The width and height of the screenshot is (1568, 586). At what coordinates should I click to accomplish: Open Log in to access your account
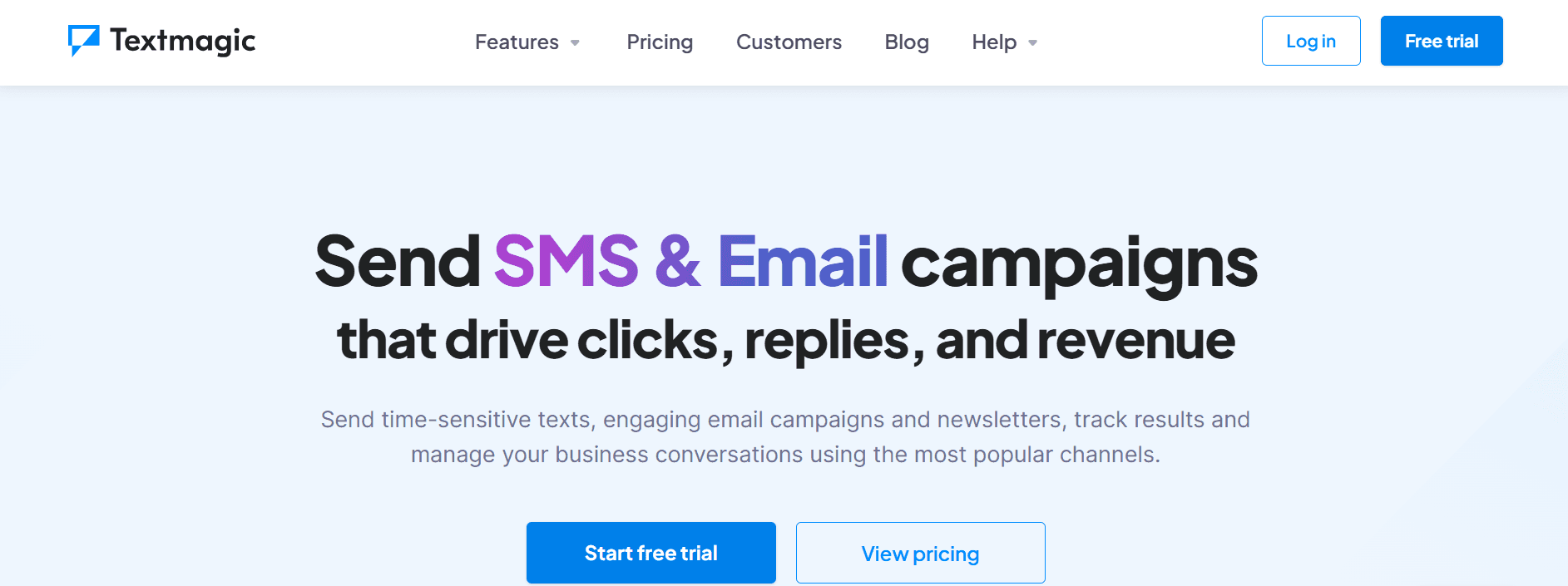point(1310,40)
